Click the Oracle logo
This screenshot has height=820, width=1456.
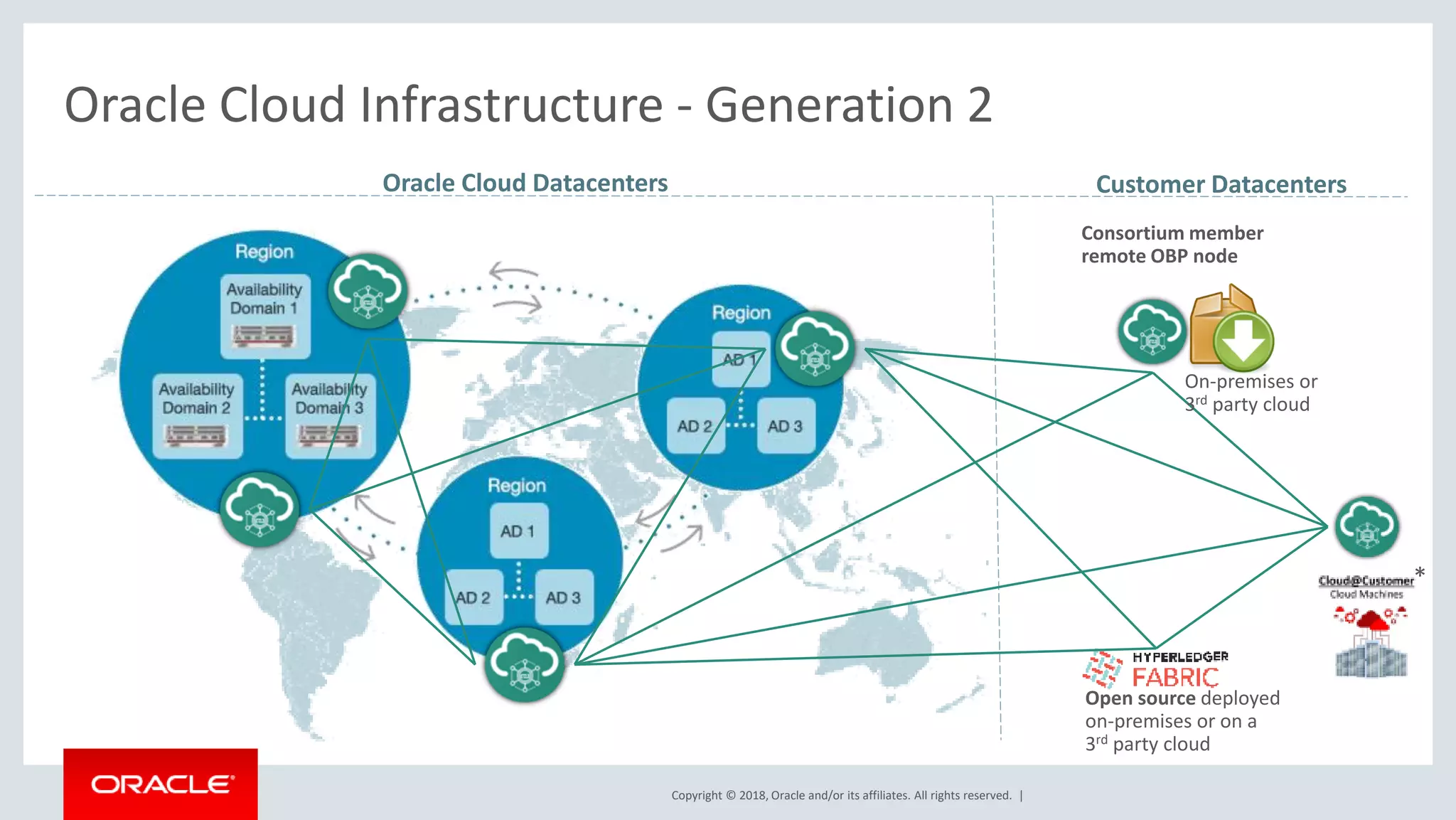pyautogui.click(x=161, y=784)
